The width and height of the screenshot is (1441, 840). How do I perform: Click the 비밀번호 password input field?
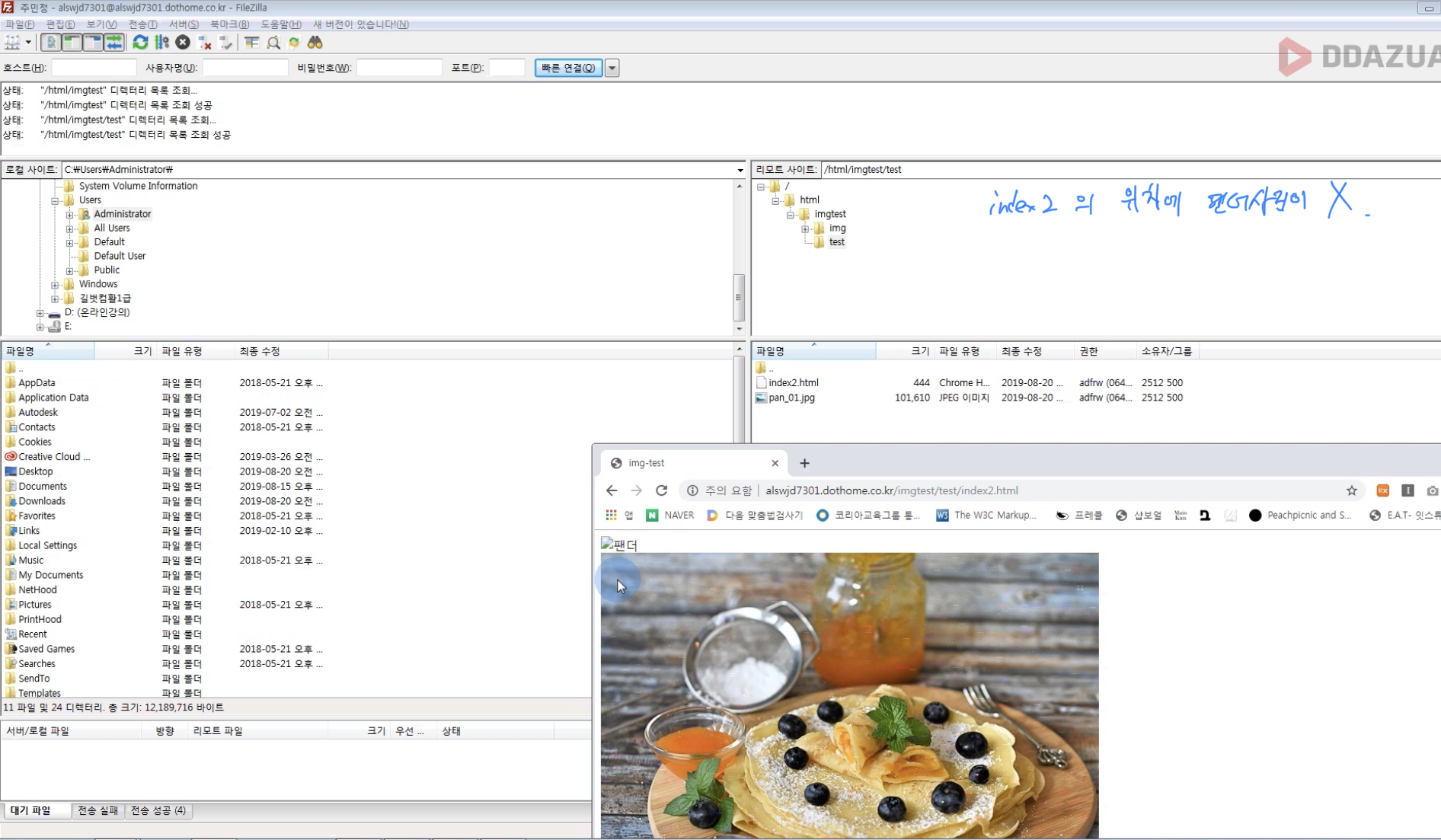(399, 68)
